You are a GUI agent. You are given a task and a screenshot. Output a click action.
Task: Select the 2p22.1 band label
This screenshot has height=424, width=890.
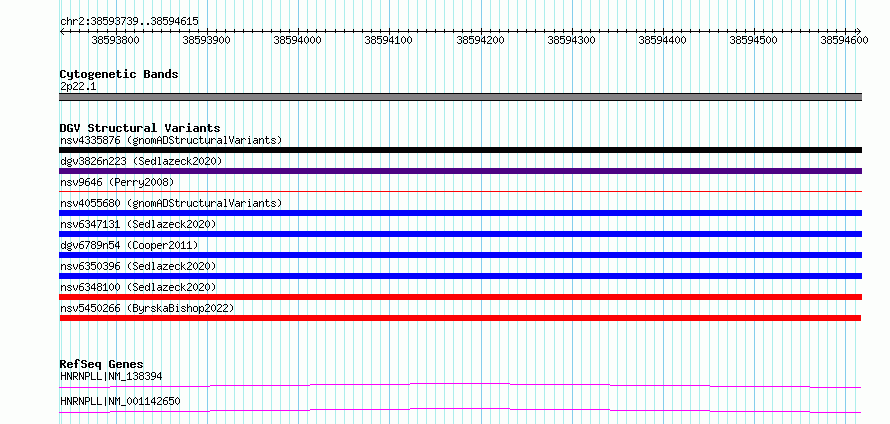click(78, 86)
